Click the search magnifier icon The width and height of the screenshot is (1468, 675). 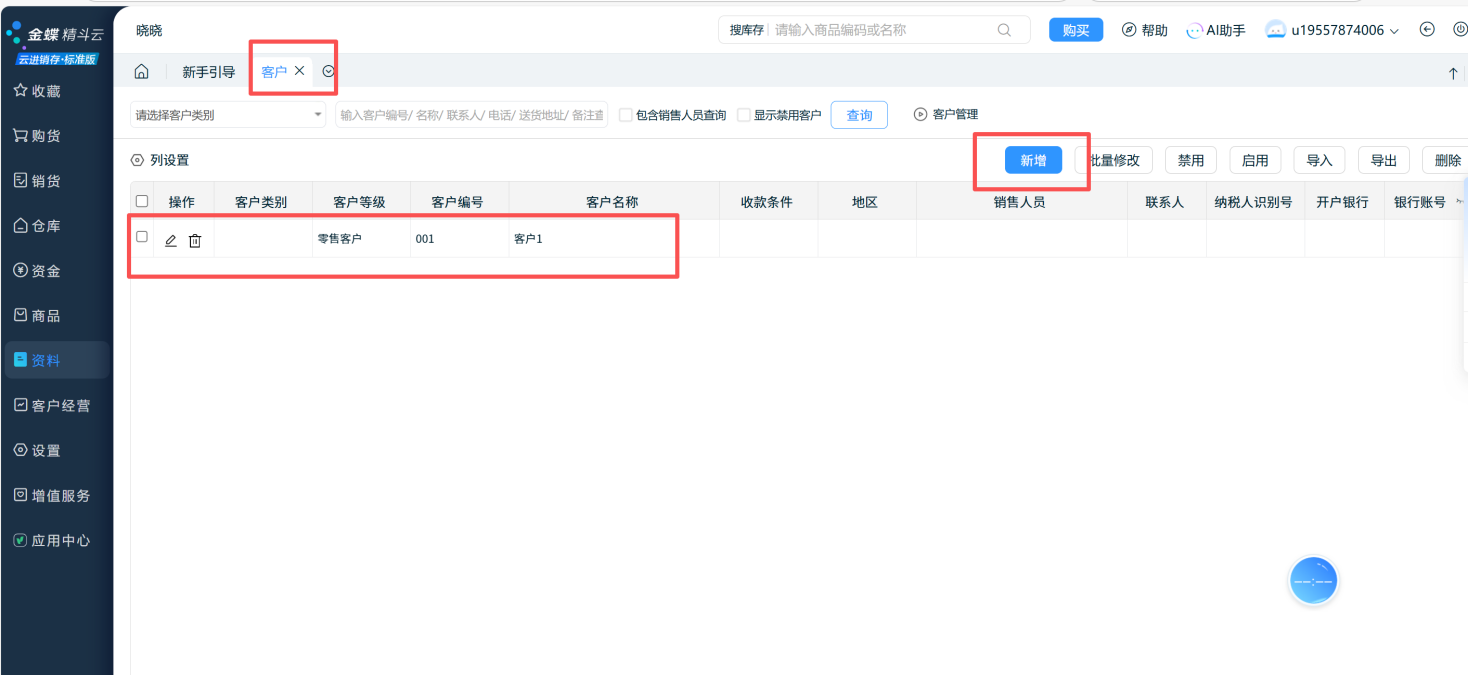(1004, 30)
